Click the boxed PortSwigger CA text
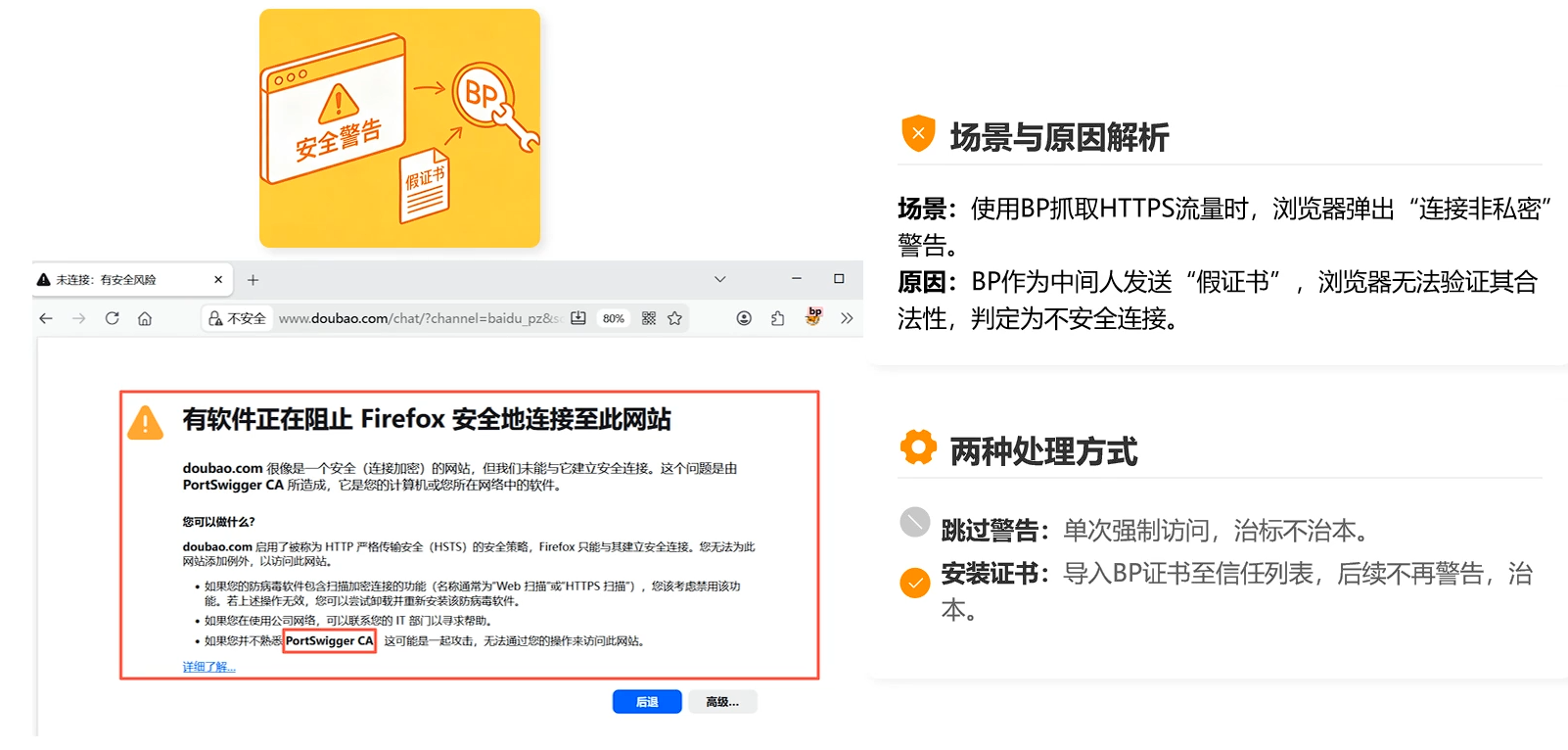1568x750 pixels. [x=330, y=641]
